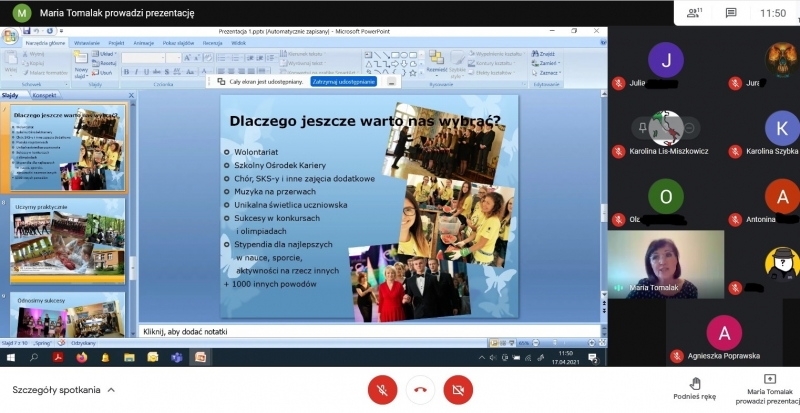Switch to normal view in status bar
800x413 pixels.
[x=494, y=343]
